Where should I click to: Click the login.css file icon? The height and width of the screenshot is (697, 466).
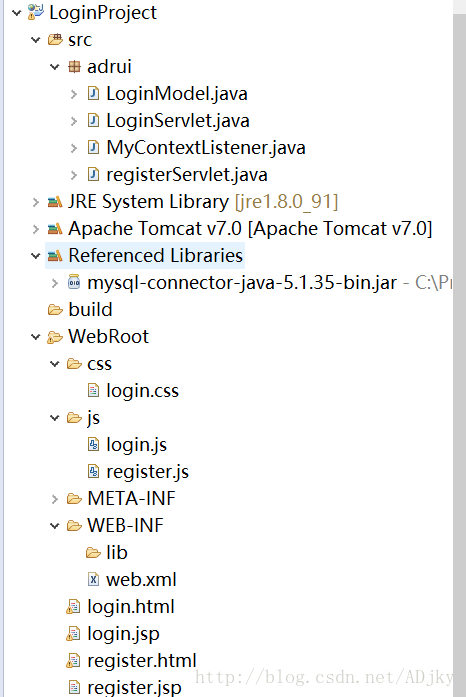pos(93,390)
